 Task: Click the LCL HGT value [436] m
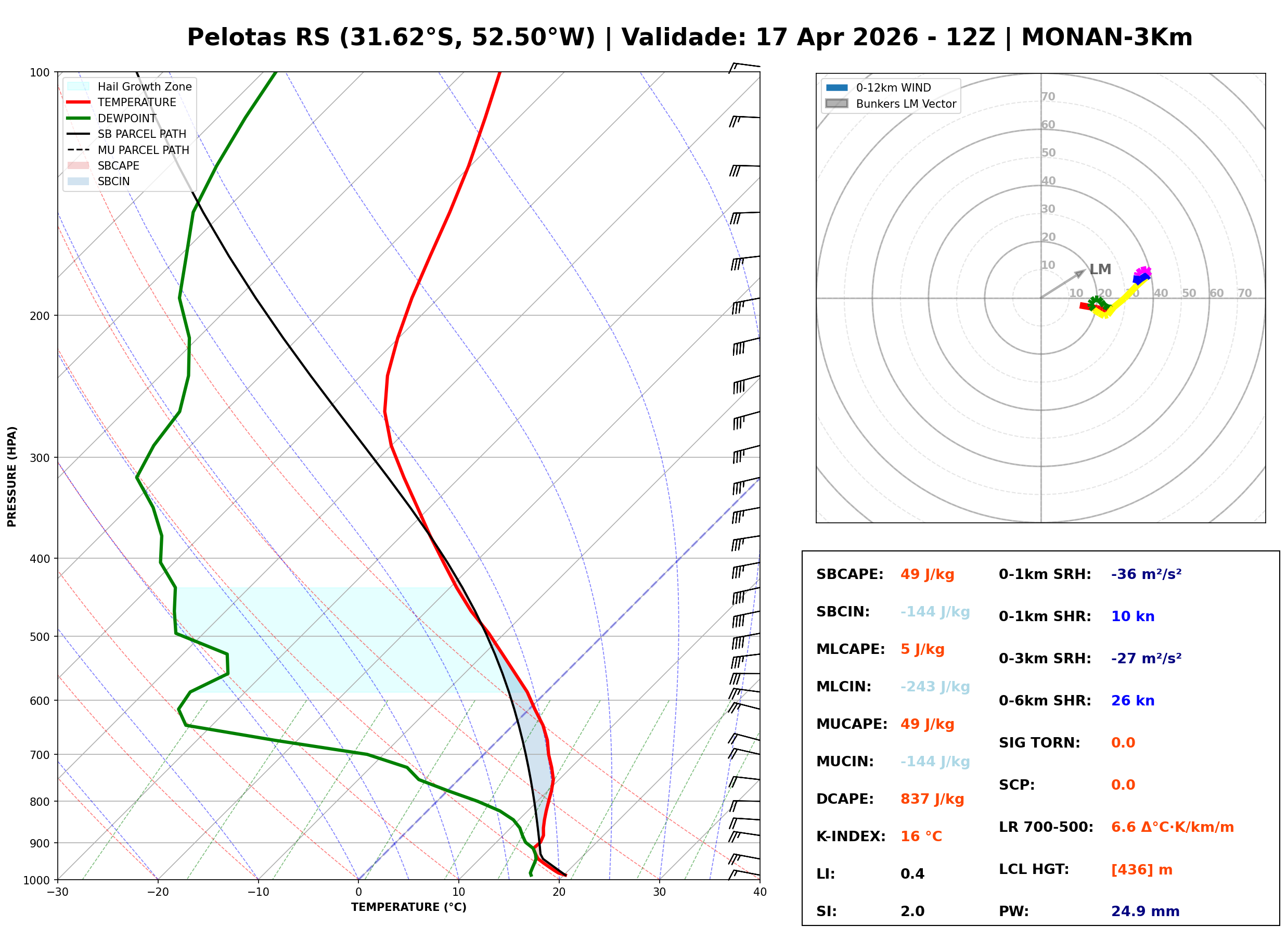point(1141,870)
